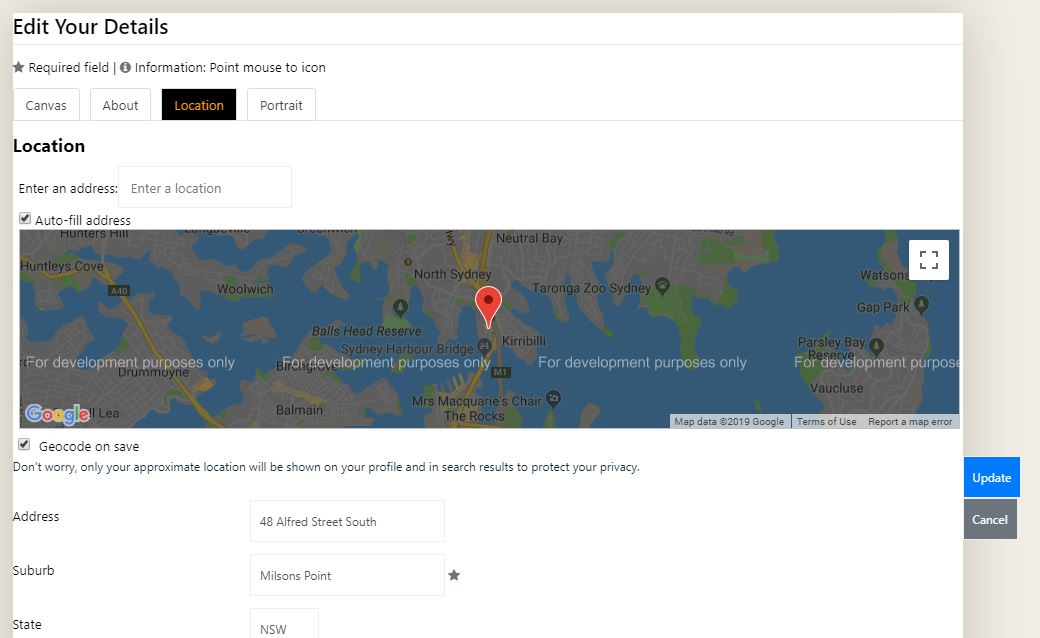The width and height of the screenshot is (1040, 638).
Task: Click the Location section heading
Action: click(49, 146)
